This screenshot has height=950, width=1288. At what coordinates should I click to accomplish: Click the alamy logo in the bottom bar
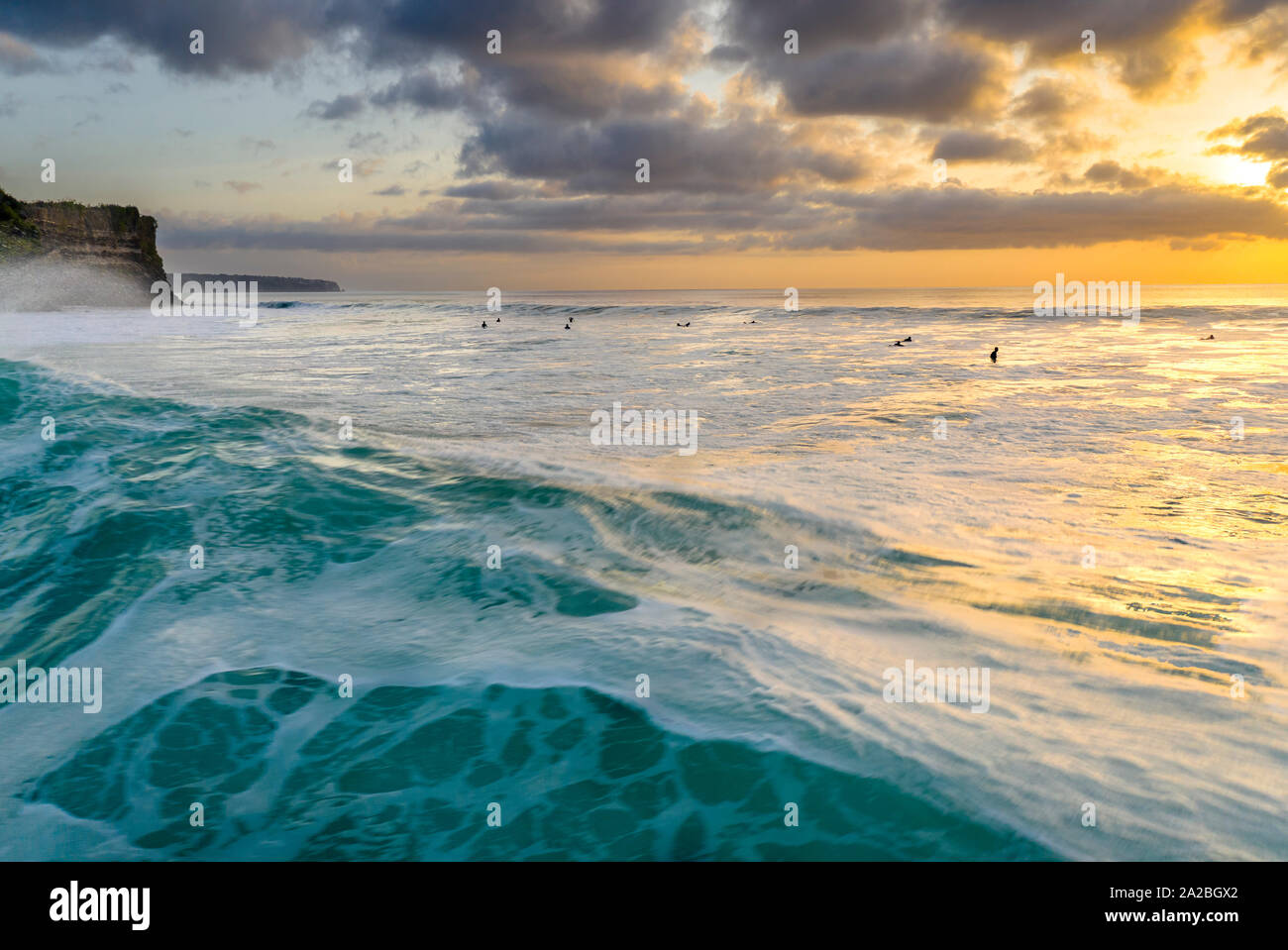click(100, 905)
